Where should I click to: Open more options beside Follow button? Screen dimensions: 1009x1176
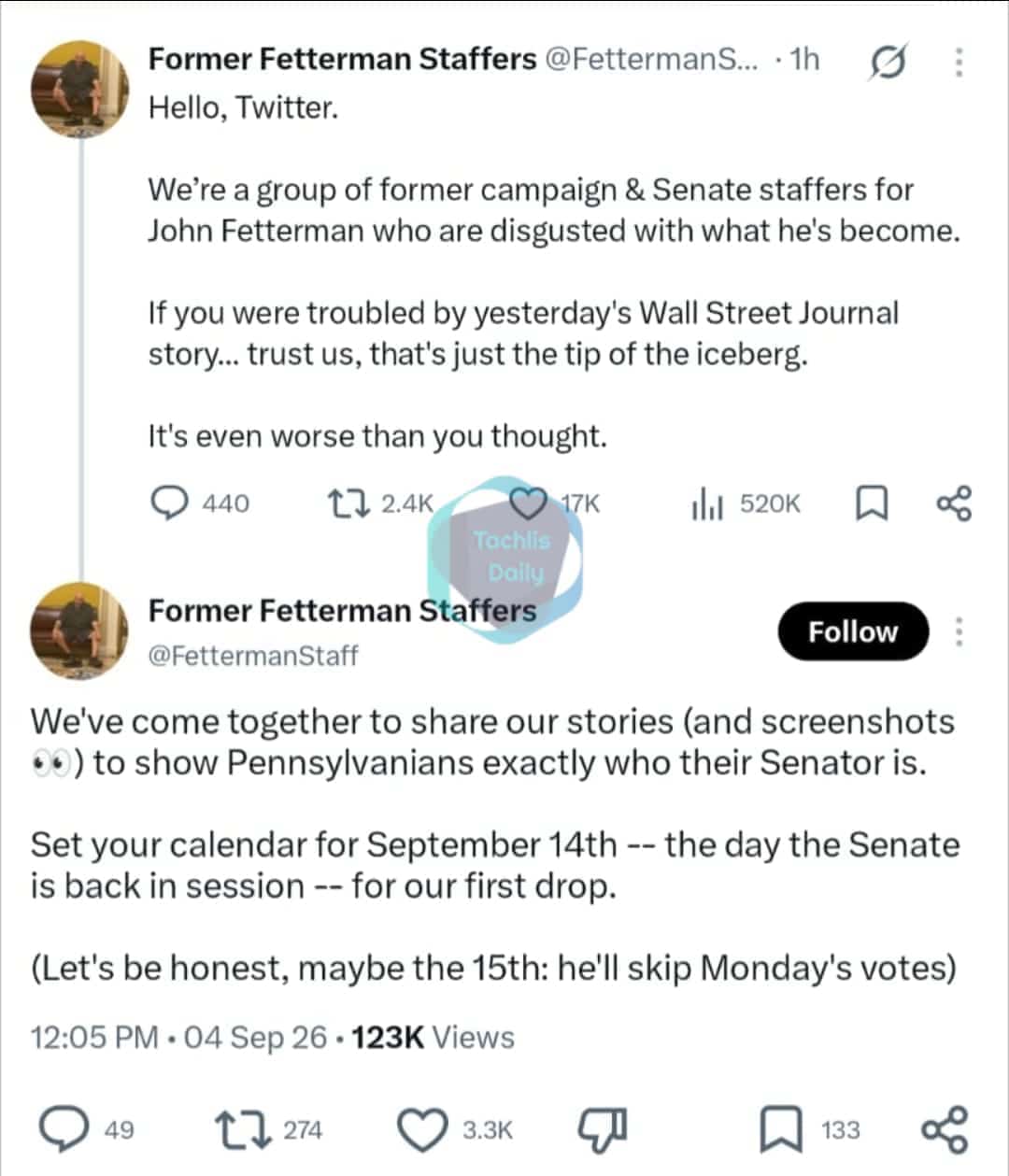pyautogui.click(x=959, y=631)
